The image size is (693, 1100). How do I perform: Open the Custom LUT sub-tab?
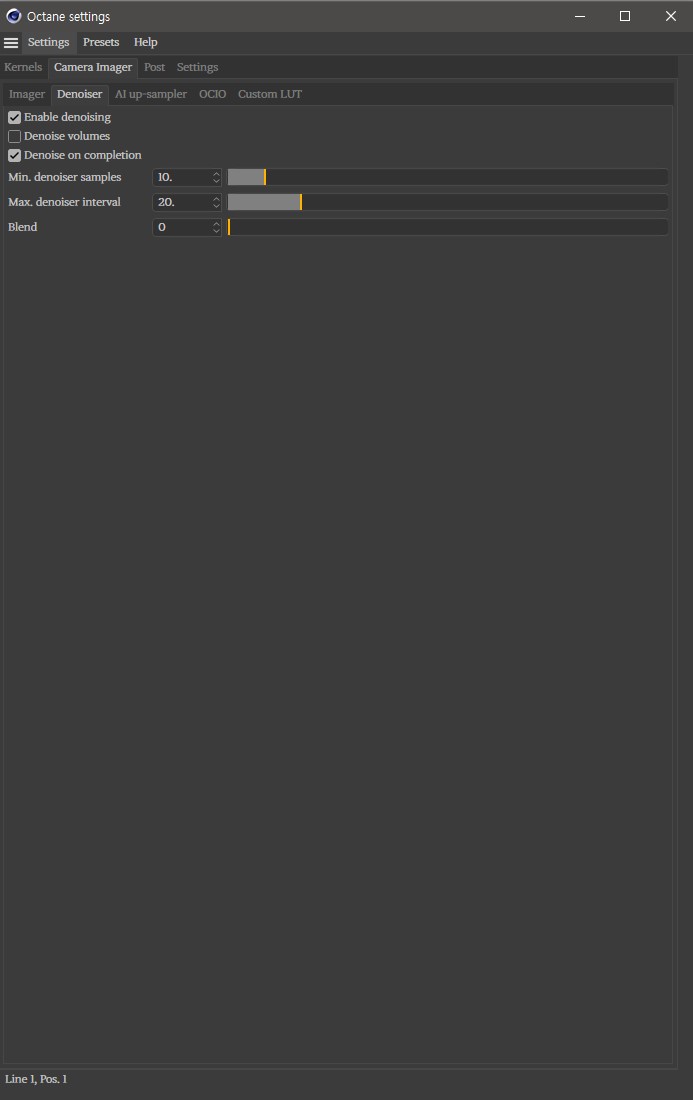pos(270,94)
